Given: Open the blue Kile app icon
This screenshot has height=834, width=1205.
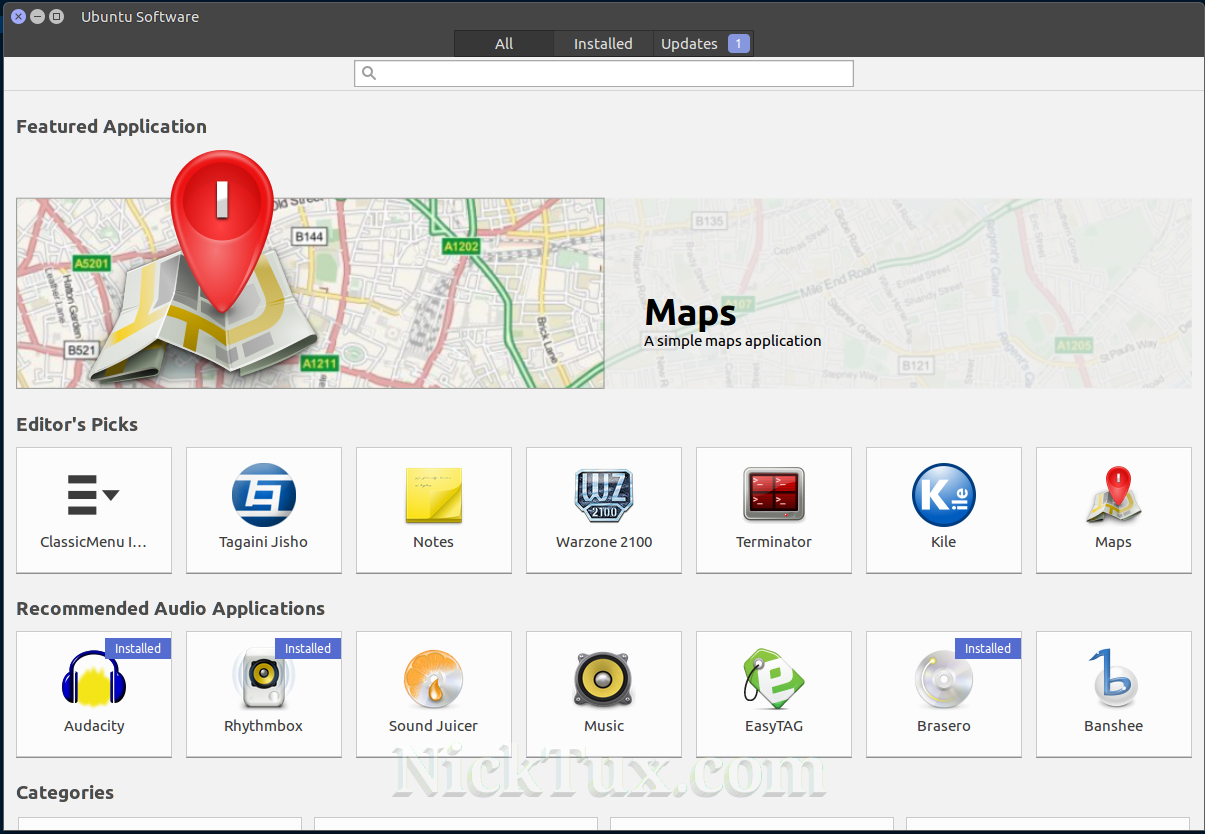Looking at the screenshot, I should [x=944, y=495].
